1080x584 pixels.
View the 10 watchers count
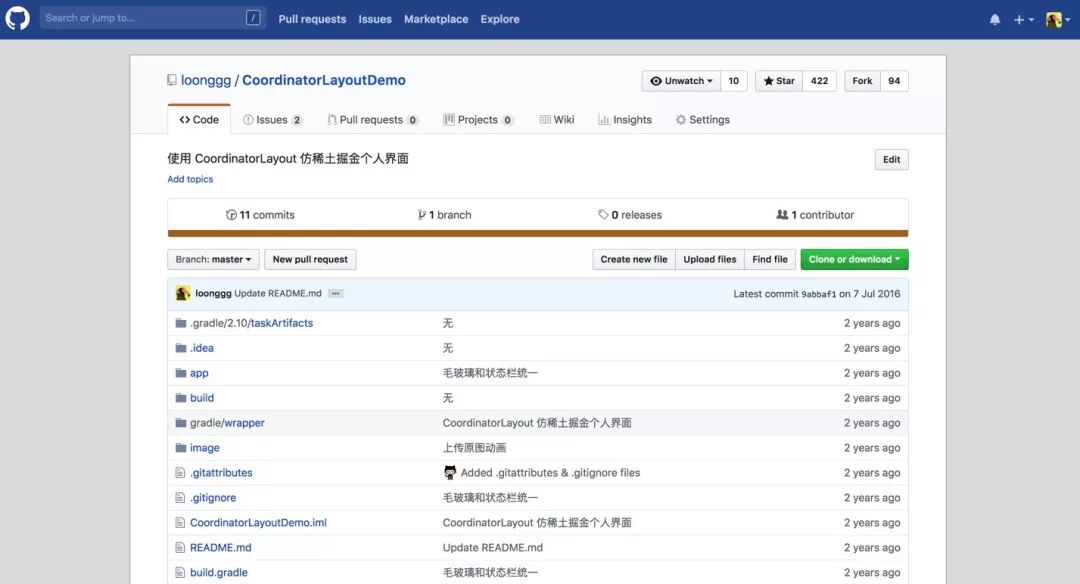pyautogui.click(x=734, y=81)
